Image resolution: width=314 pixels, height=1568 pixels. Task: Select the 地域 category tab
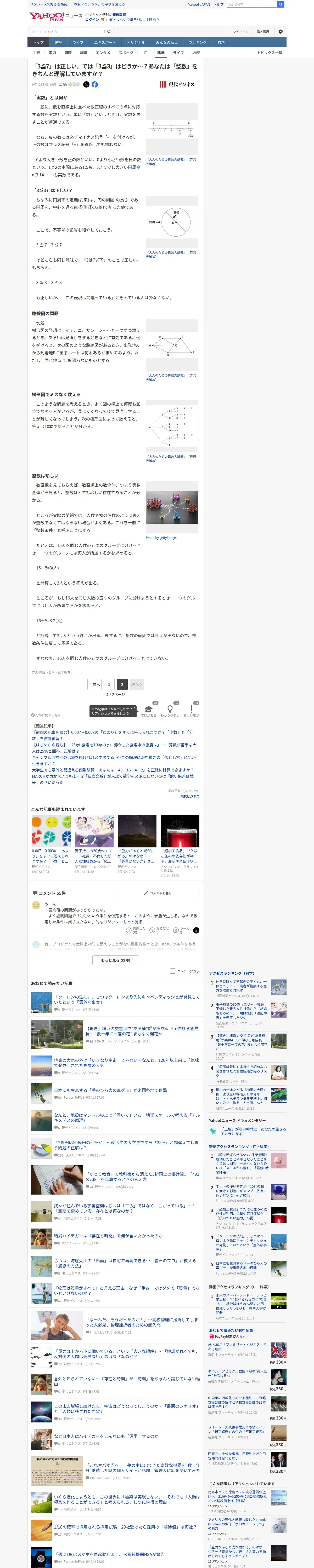tap(196, 53)
